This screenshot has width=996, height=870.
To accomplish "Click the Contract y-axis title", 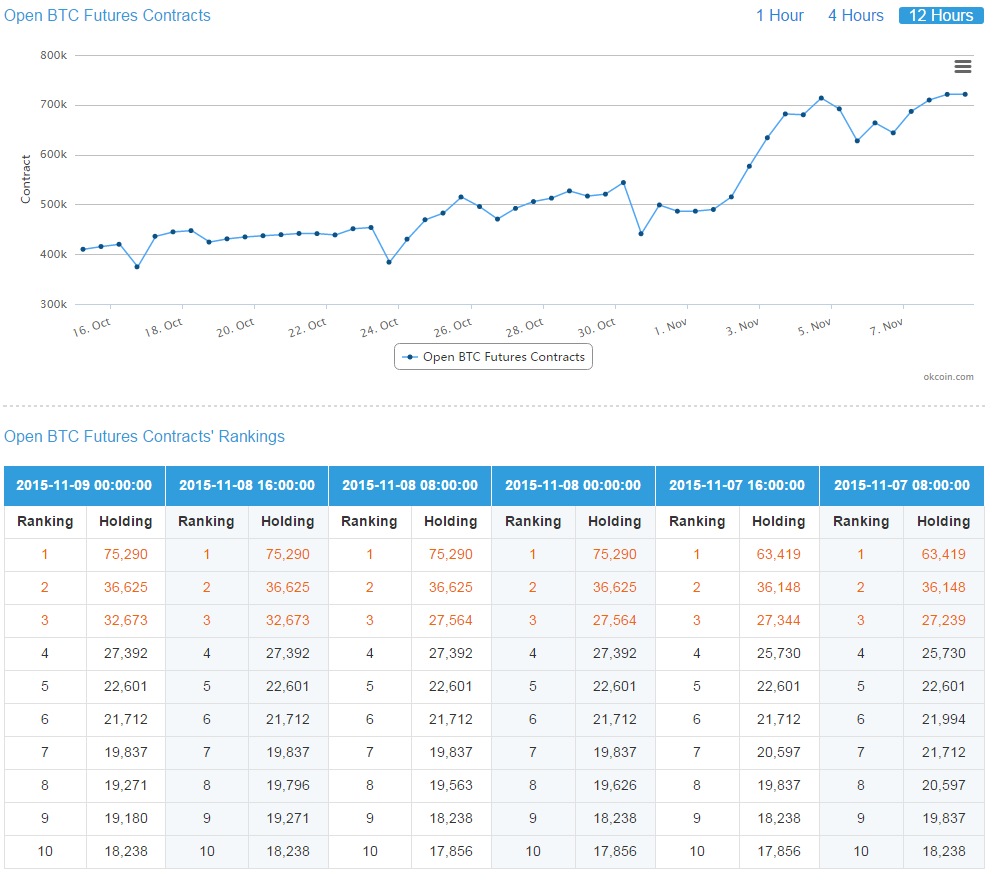I will (x=25, y=179).
